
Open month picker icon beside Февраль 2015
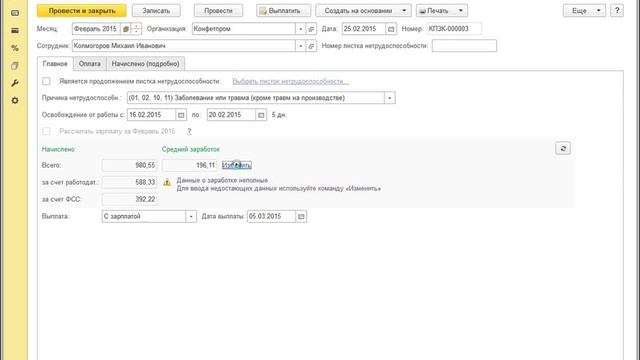(x=126, y=29)
